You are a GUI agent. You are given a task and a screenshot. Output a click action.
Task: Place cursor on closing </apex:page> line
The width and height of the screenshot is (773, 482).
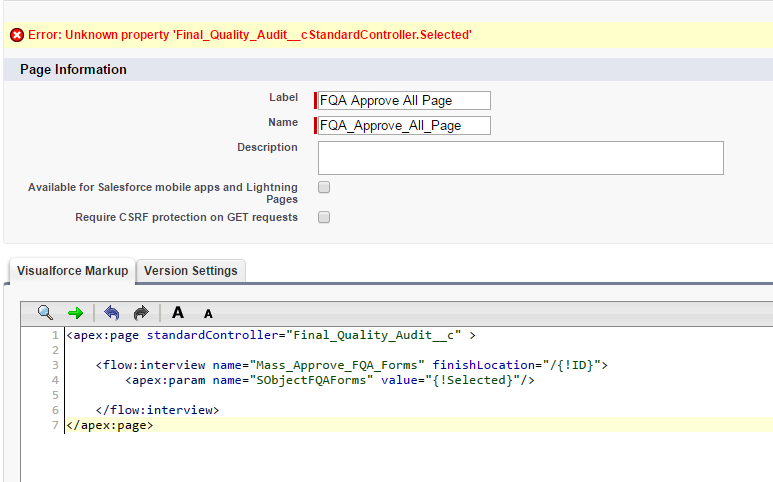(x=110, y=425)
